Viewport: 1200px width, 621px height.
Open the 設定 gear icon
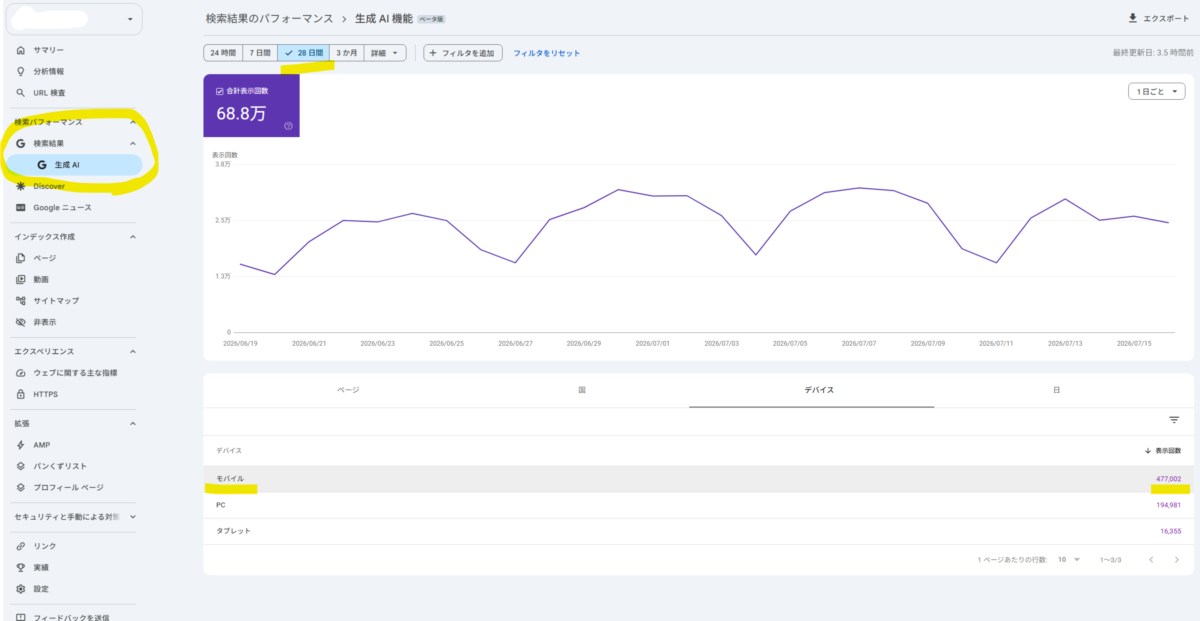[x=21, y=589]
